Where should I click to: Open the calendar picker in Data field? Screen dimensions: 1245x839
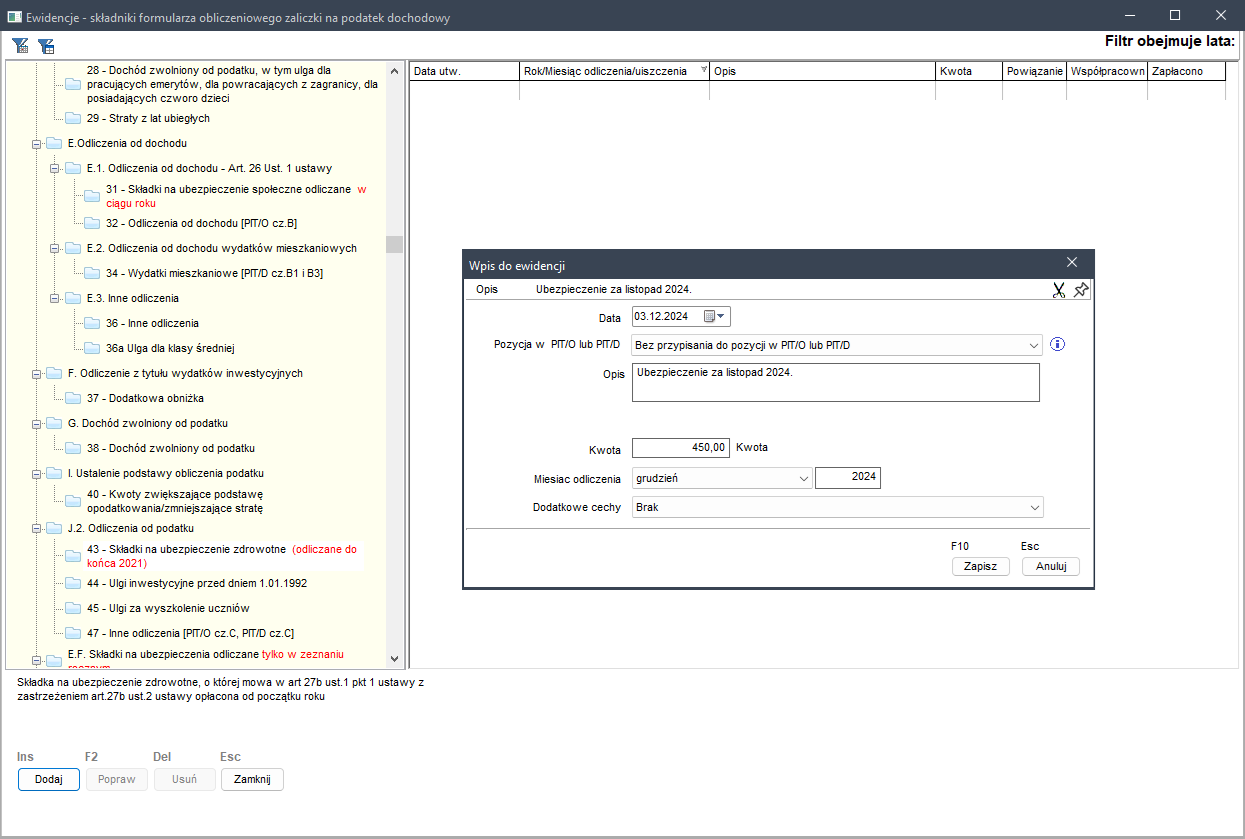point(716,317)
